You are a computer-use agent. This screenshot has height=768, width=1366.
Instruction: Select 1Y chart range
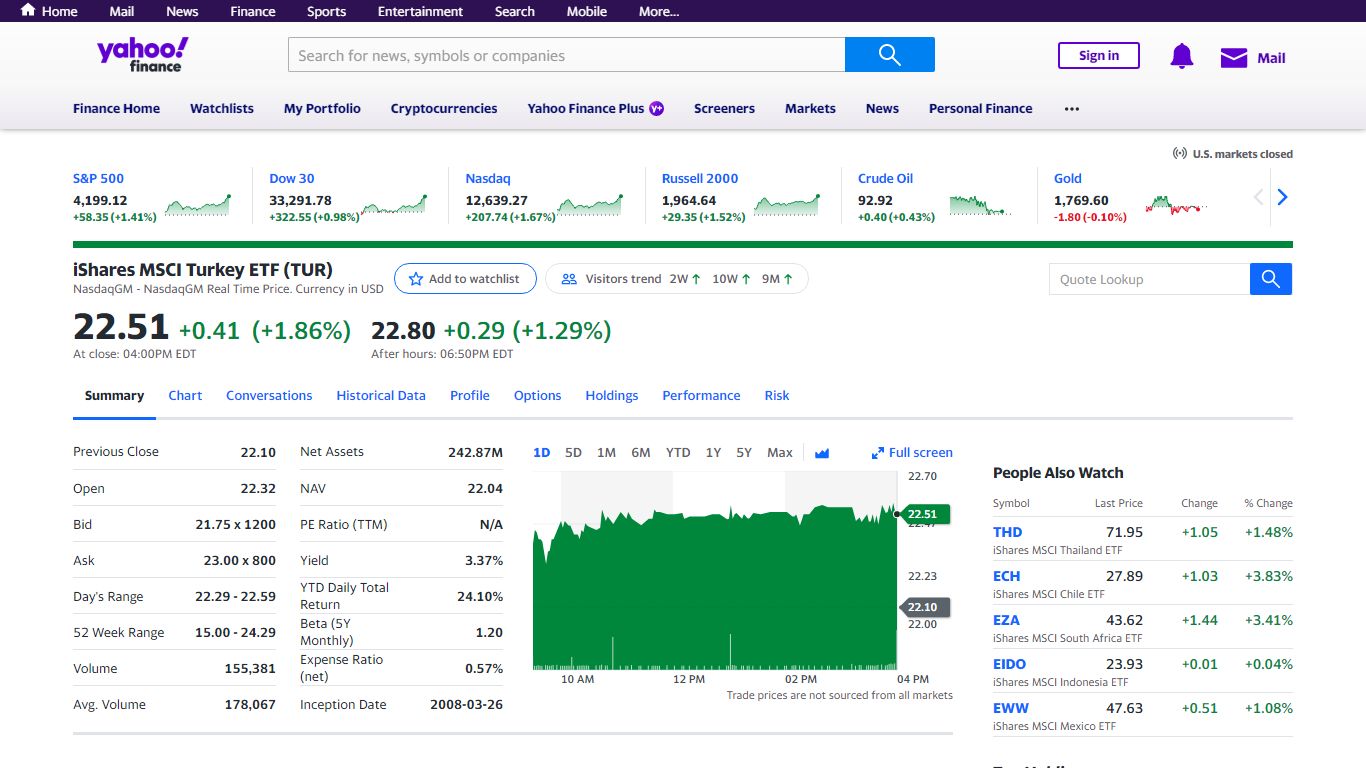[x=713, y=453]
